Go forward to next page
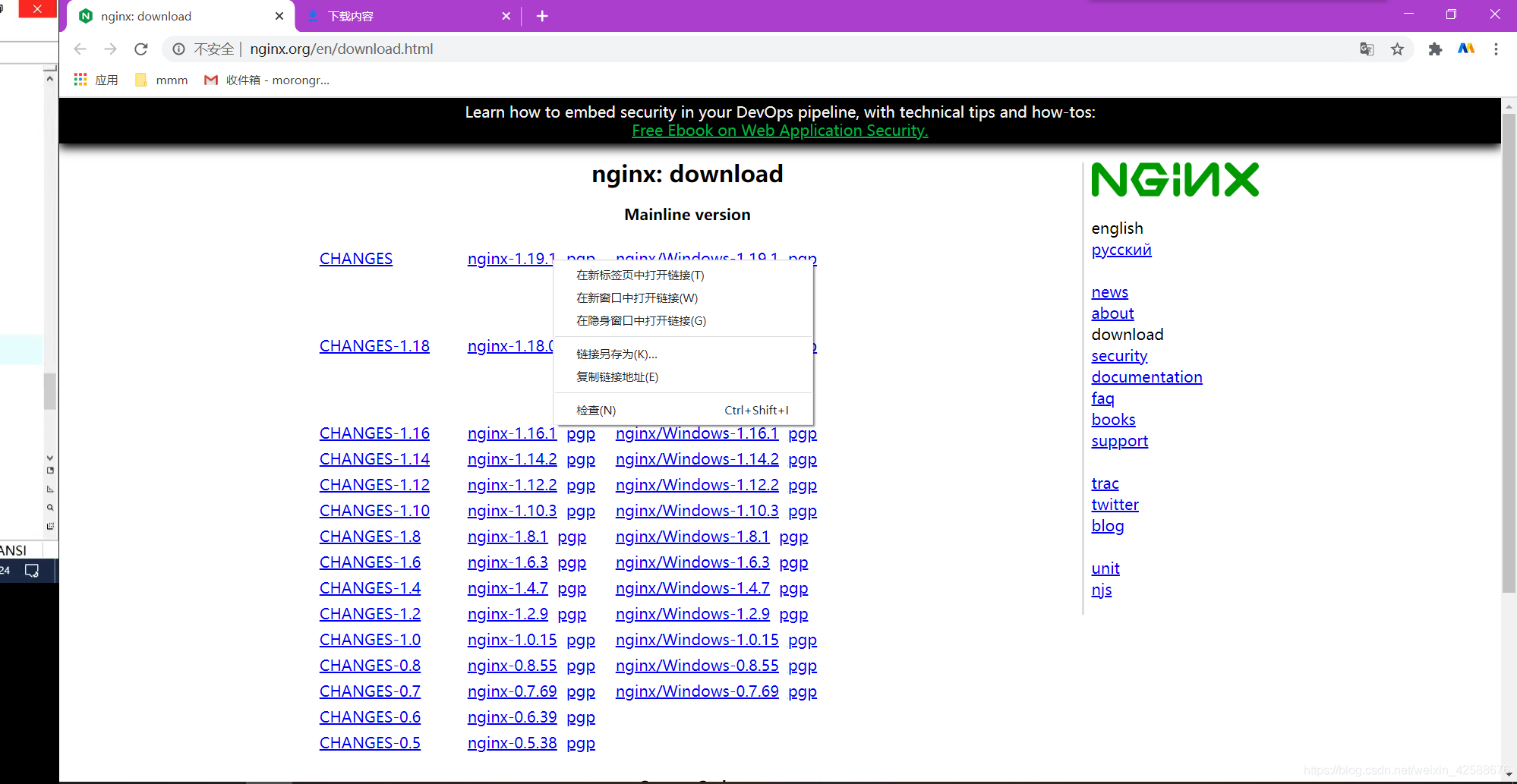The image size is (1517, 784). 111,49
